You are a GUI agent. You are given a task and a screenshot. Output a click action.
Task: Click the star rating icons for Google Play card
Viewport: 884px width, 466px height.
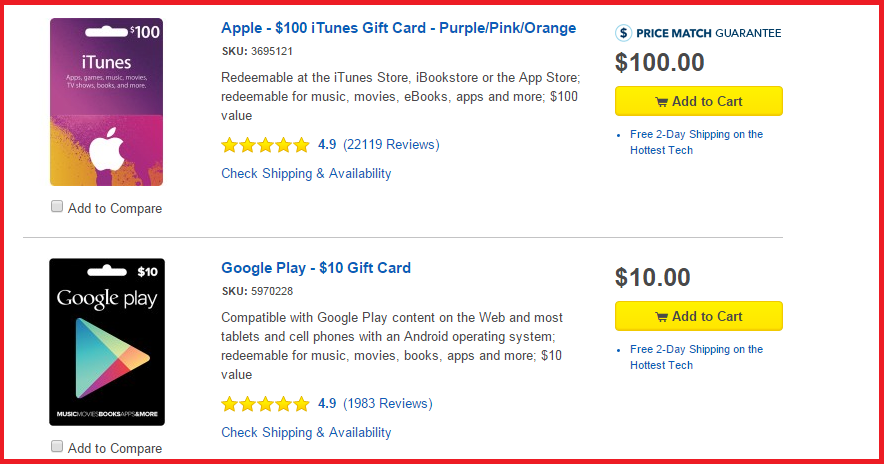click(265, 404)
